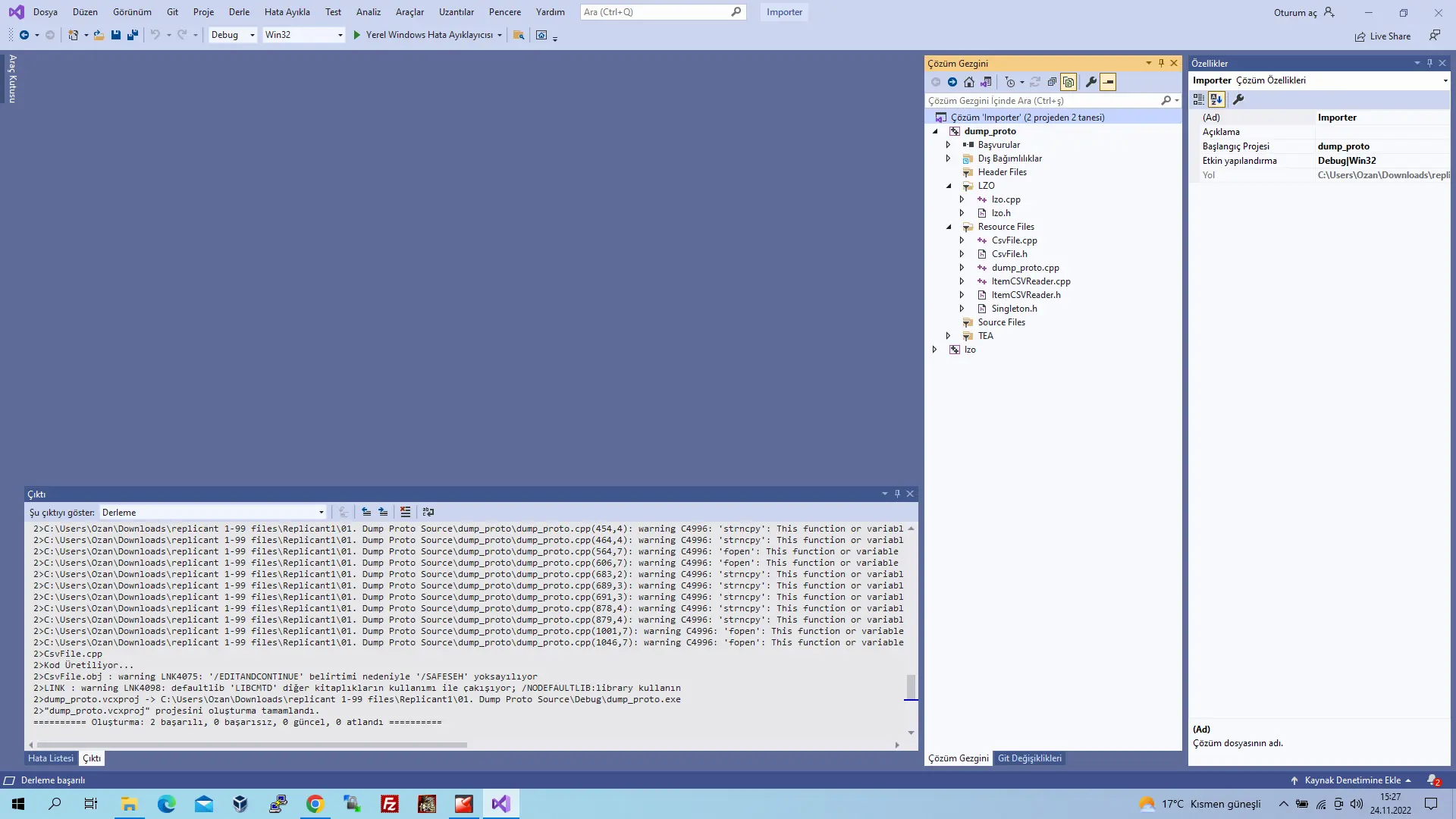Click Kaynak Denetimine Ekle in status bar
The image size is (1456, 819).
pos(1351,780)
